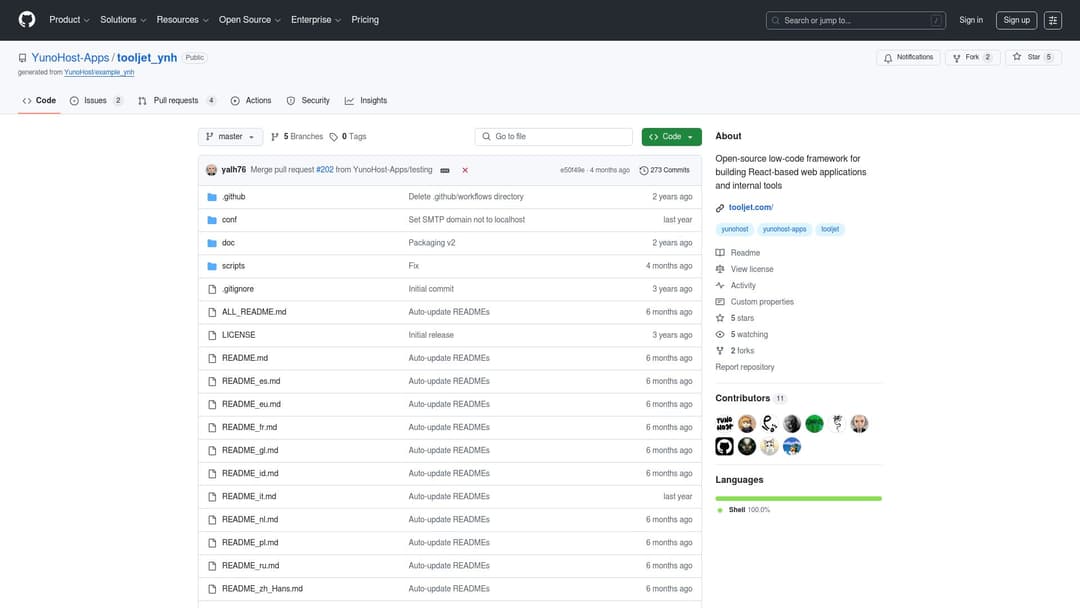Image resolution: width=1080 pixels, height=608 pixels.
Task: Click the book icon beside Readme
Action: (720, 253)
